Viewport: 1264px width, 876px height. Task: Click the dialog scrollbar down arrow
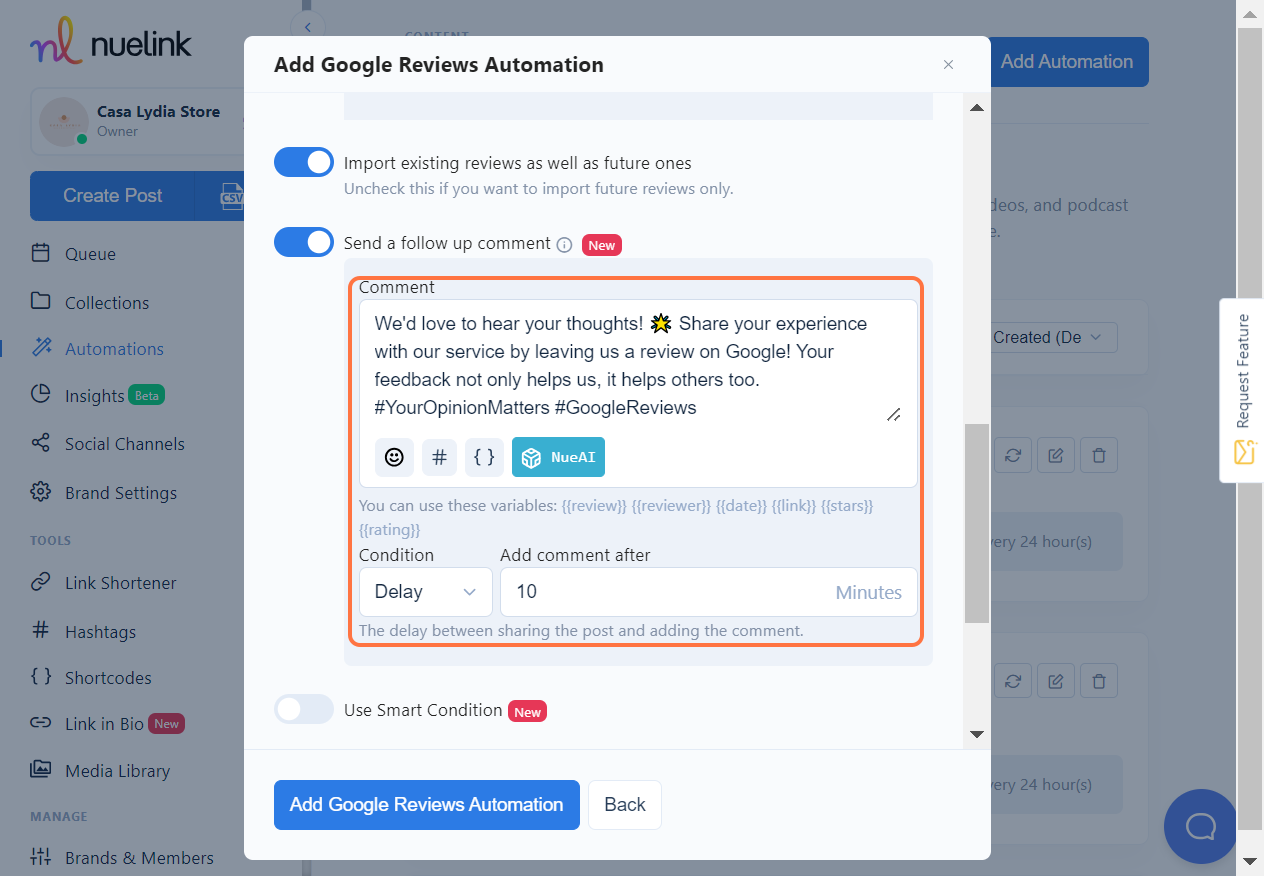977,735
